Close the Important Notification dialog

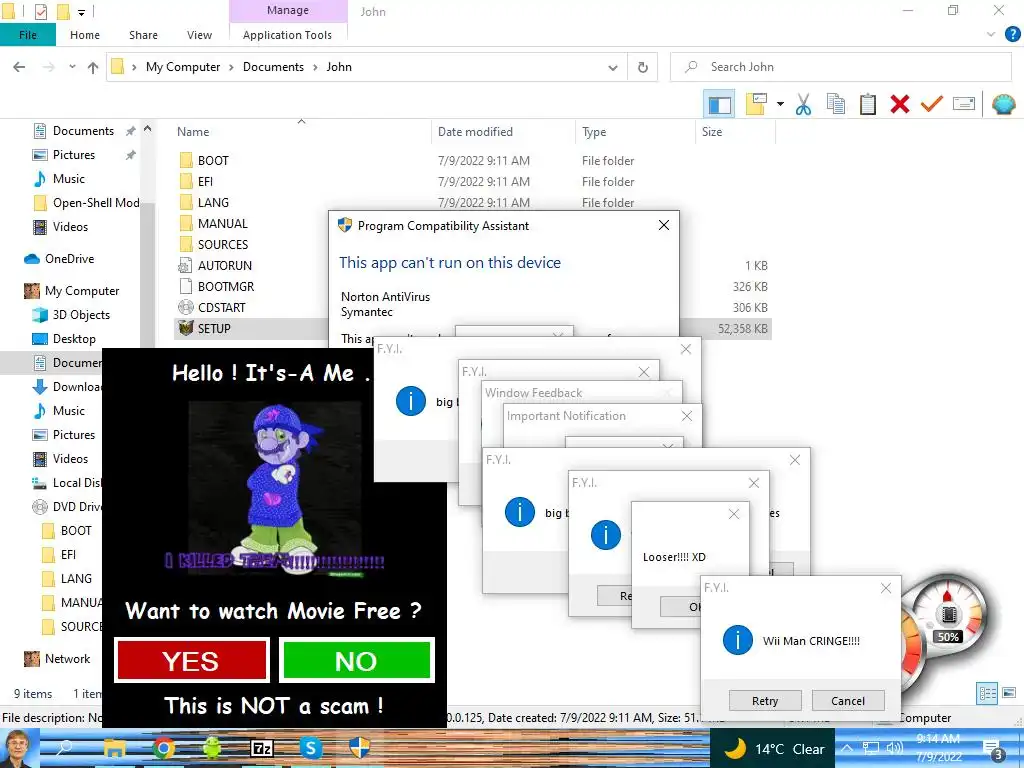(x=686, y=416)
